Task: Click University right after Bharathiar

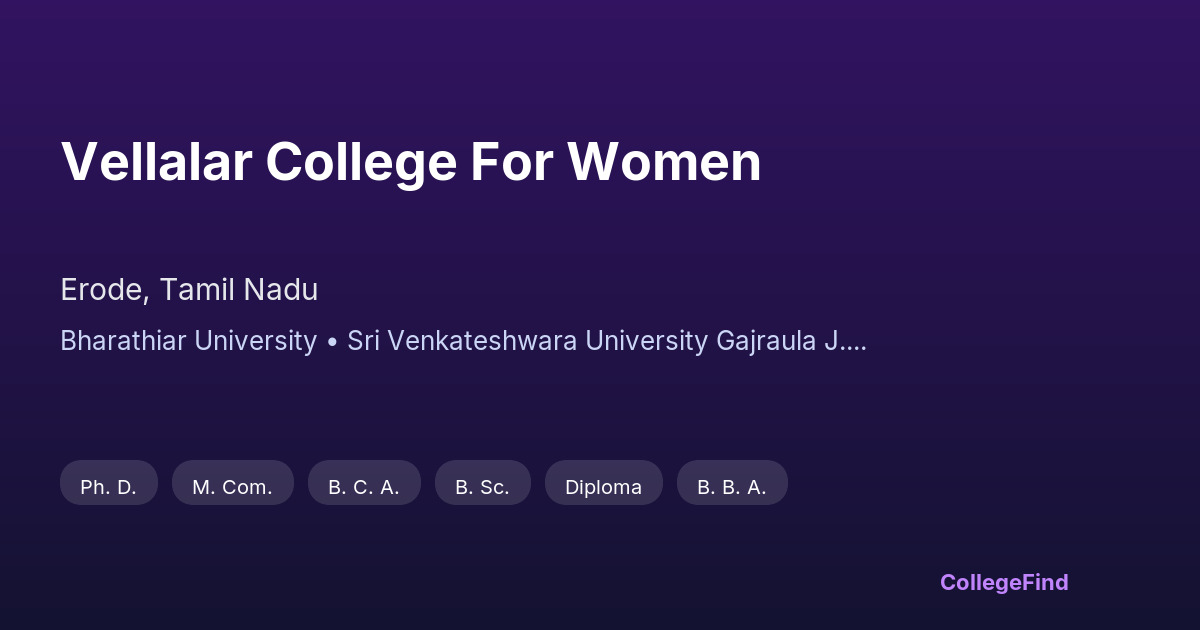Action: coord(255,341)
